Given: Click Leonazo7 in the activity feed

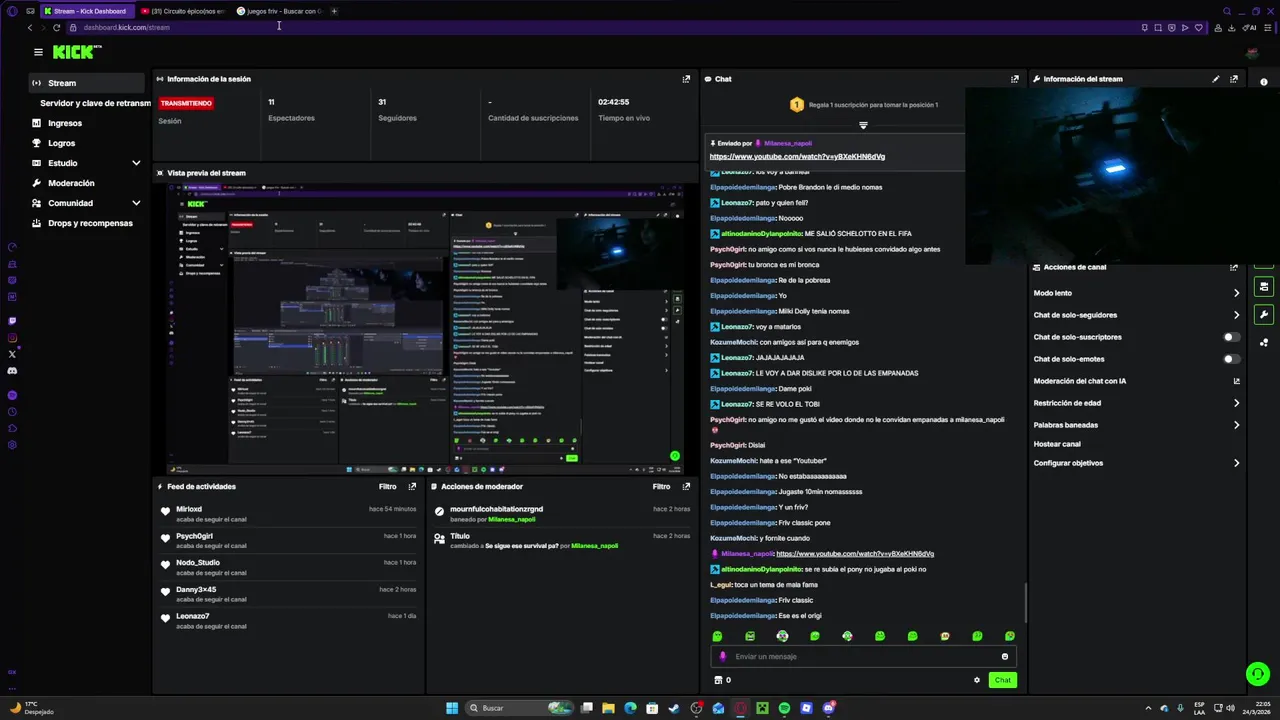Looking at the screenshot, I should pos(192,616).
